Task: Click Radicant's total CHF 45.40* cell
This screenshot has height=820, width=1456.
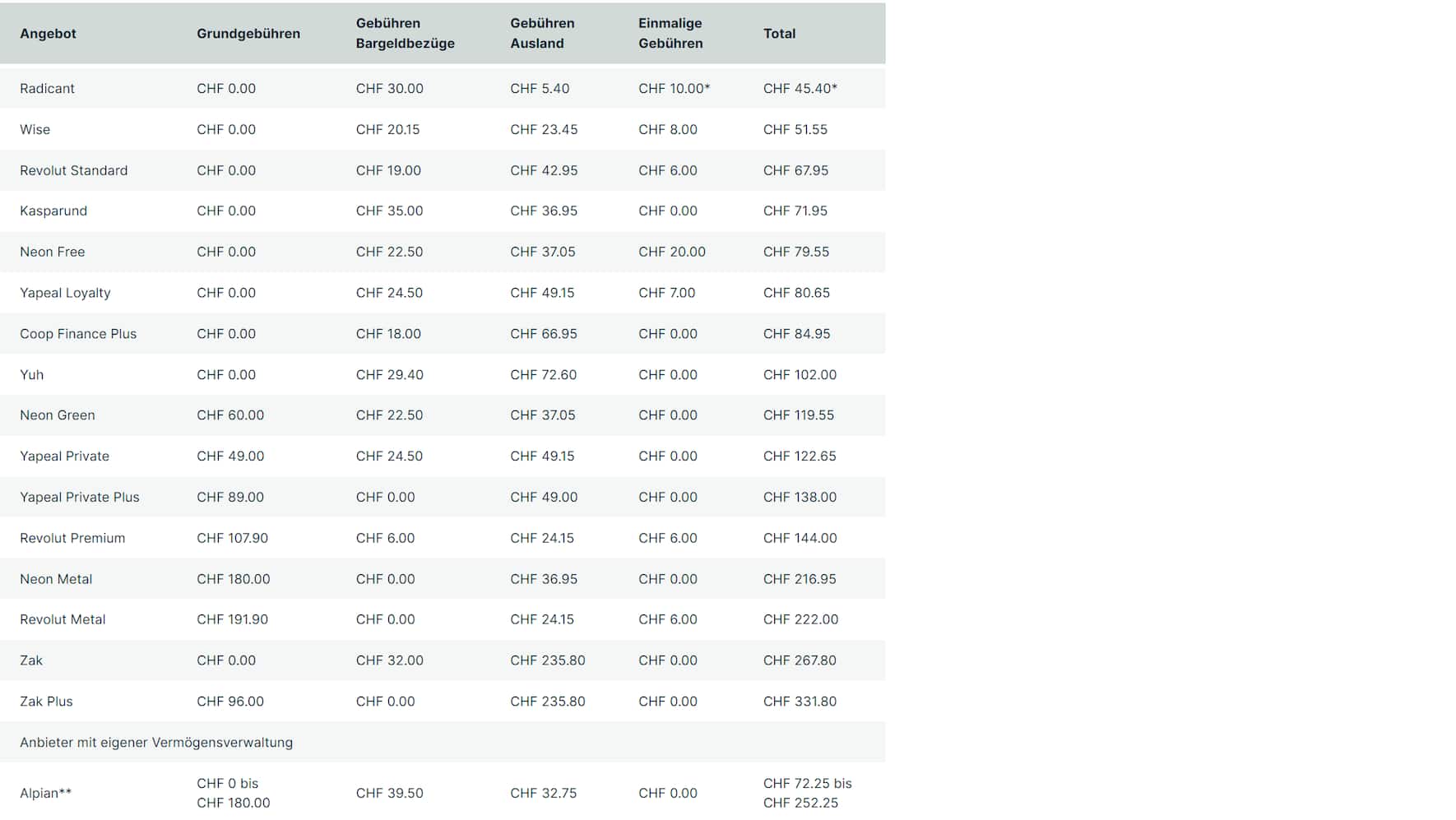Action: 800,89
